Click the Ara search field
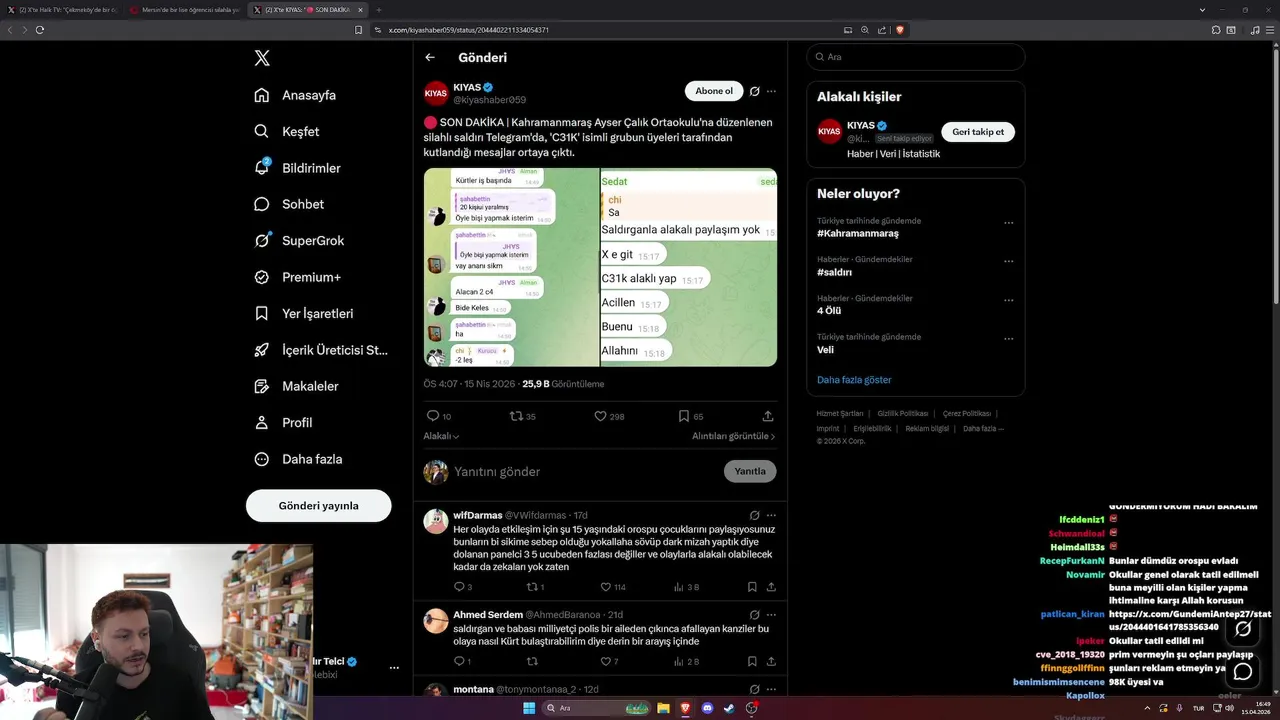This screenshot has width=1280, height=720. point(915,57)
